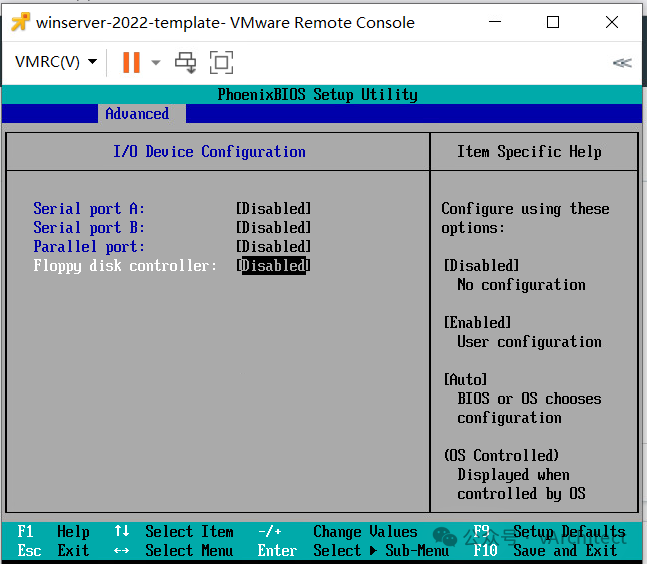Click the [Auto] help option text
The image size is (647, 564).
pos(465,379)
